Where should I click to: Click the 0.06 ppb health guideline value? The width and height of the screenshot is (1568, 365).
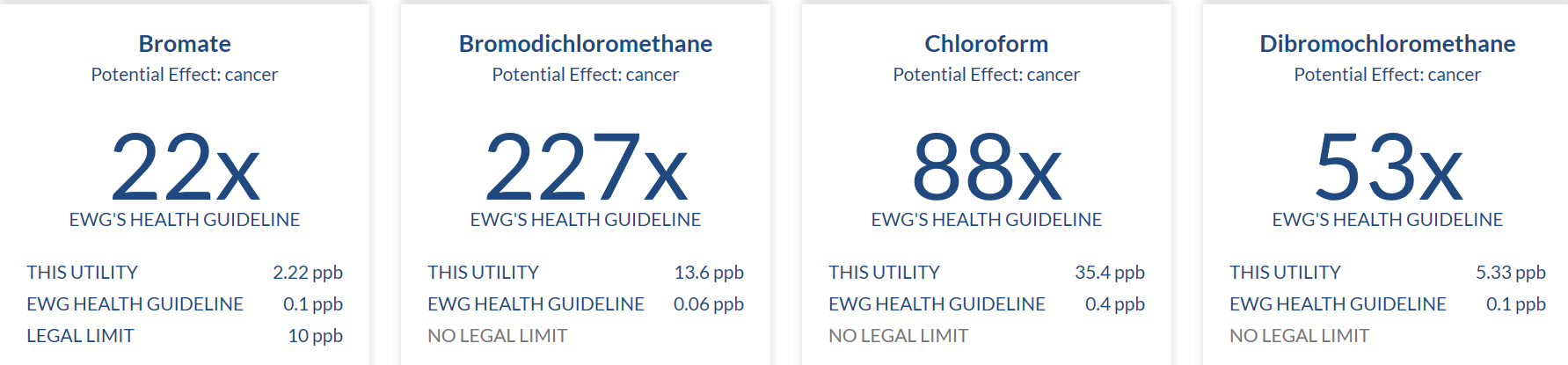[708, 304]
